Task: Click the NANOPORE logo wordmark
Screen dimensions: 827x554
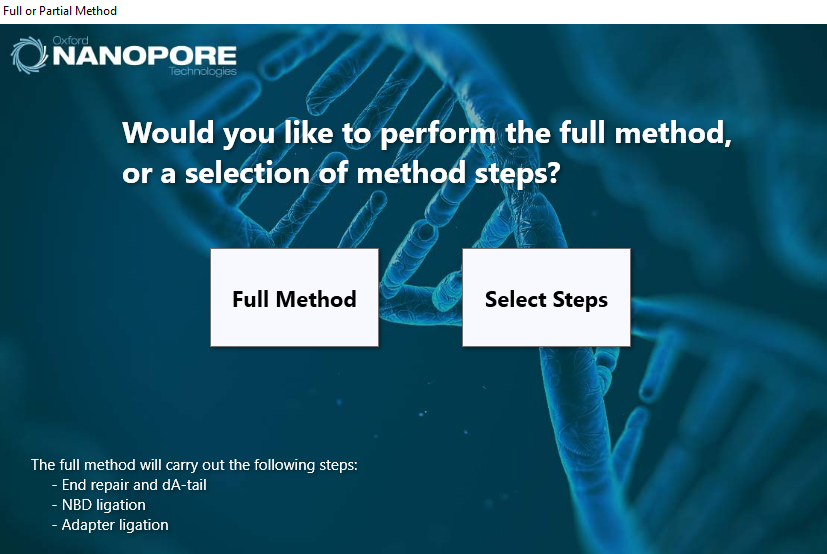Action: (145, 56)
